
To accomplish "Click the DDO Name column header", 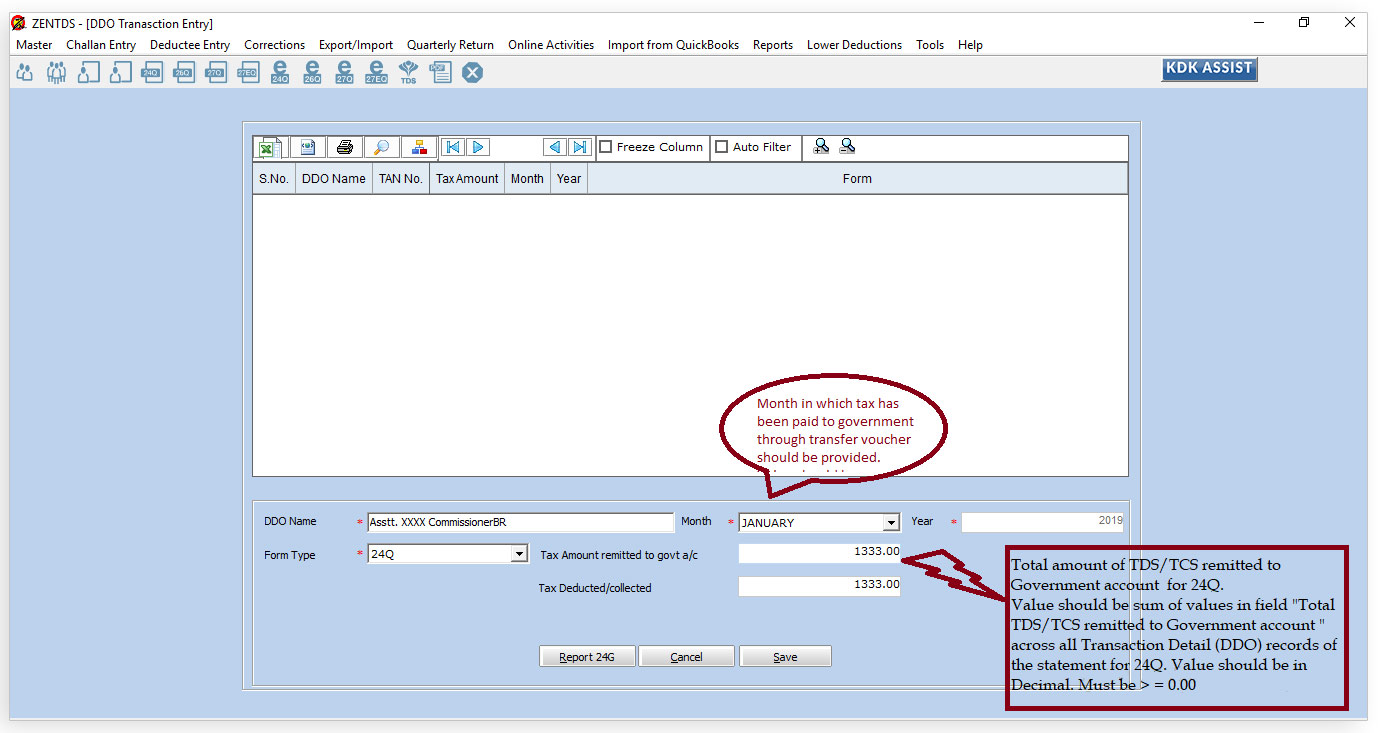I will [x=334, y=179].
